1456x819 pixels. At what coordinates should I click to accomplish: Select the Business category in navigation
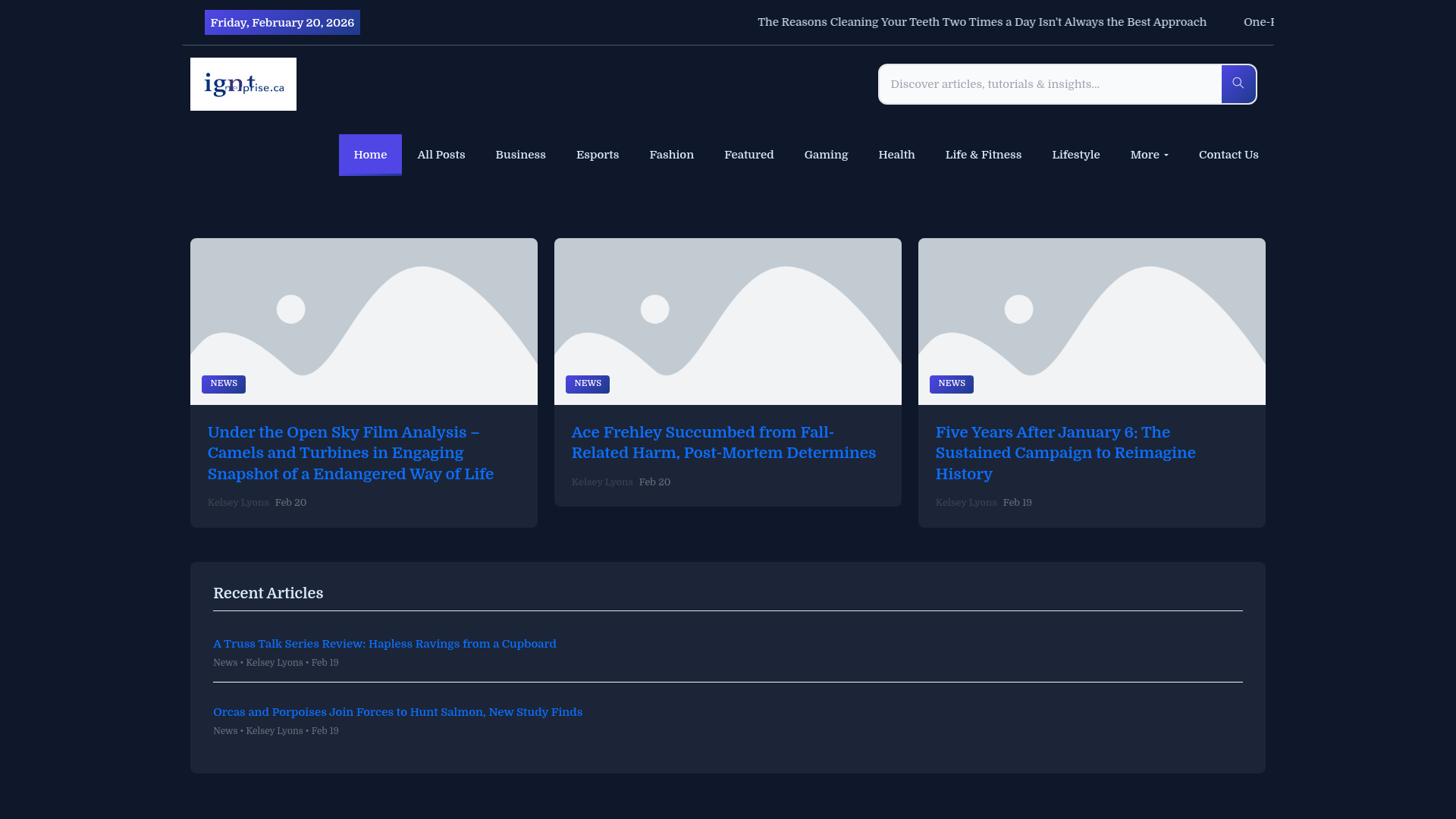pos(521,155)
